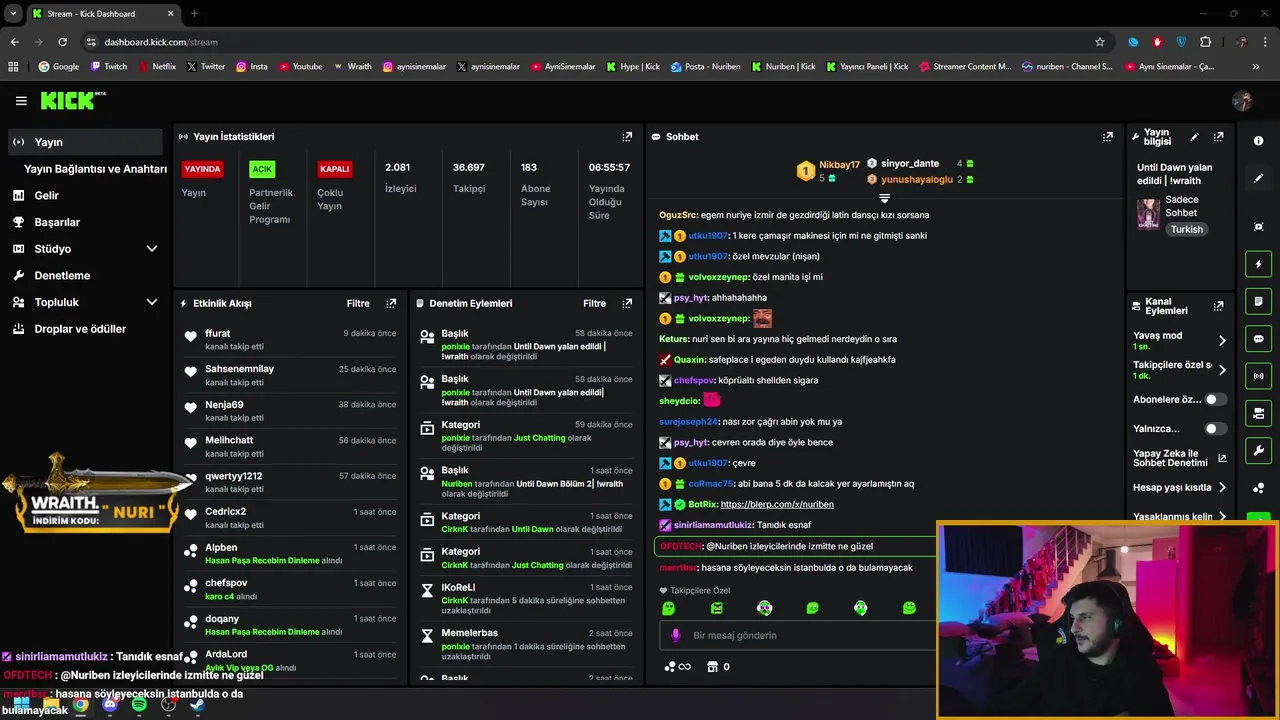Open the Yayıncı Paneli | Kick bookmark
The height and width of the screenshot is (720, 1280).
[866, 67]
